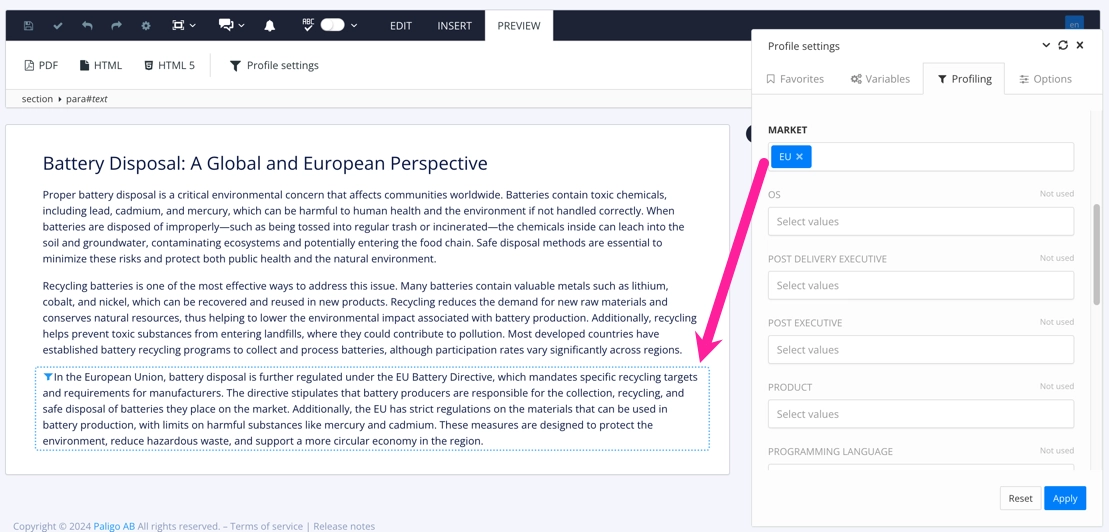1109x532 pixels.
Task: Close the Profile settings panel
Action: (1080, 45)
